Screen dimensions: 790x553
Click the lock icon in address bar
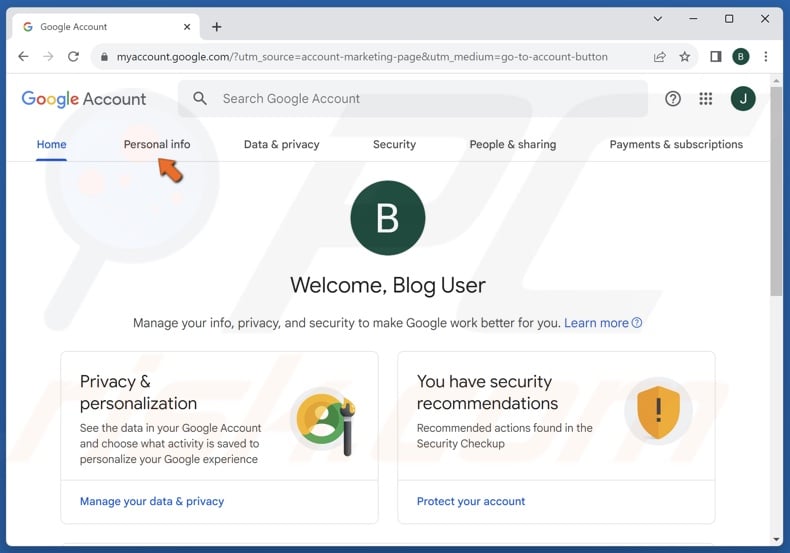[104, 57]
